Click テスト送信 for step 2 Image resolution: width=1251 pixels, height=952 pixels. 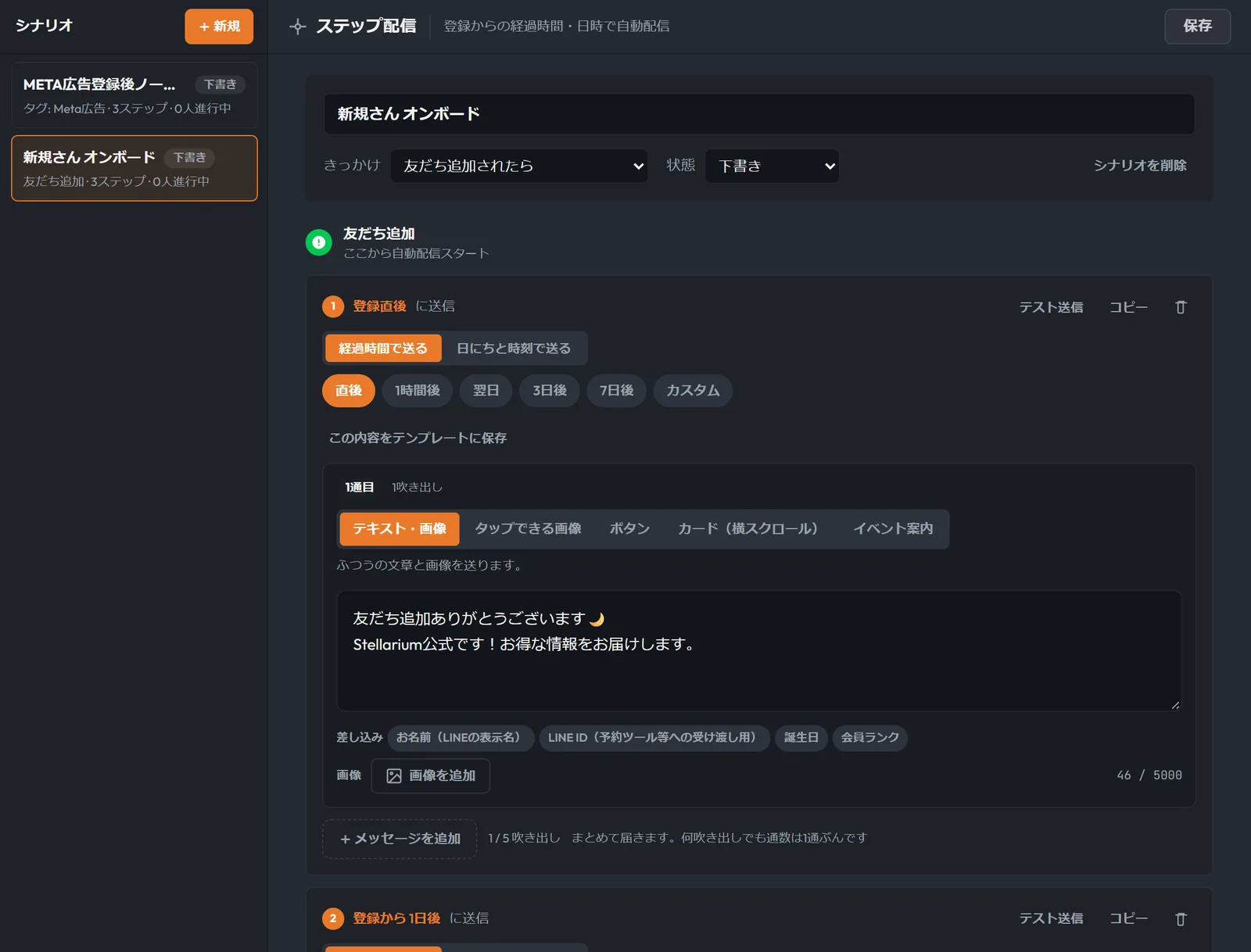[1051, 919]
